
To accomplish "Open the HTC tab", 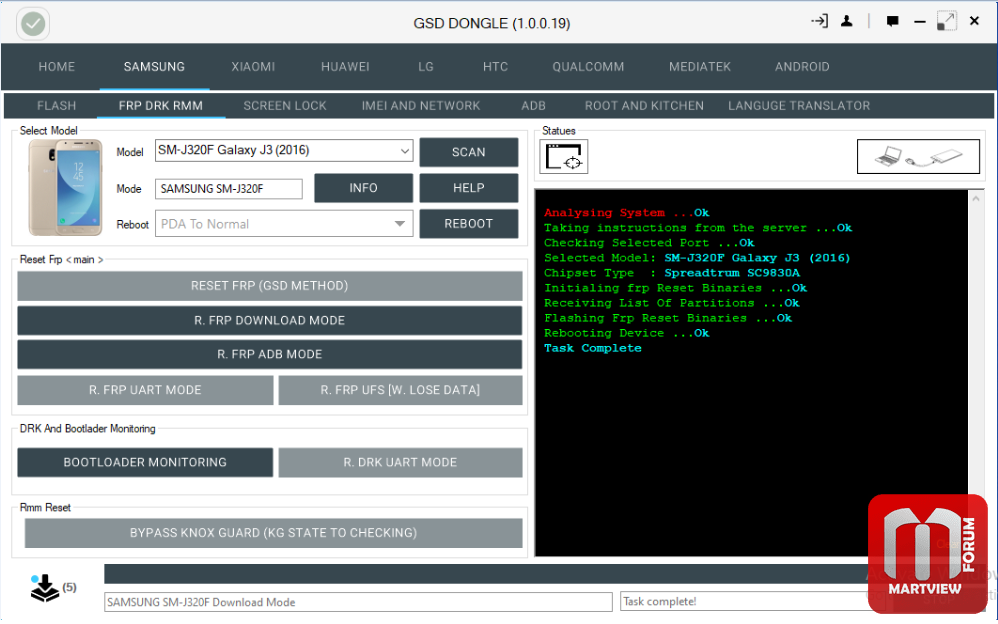I will (x=495, y=67).
